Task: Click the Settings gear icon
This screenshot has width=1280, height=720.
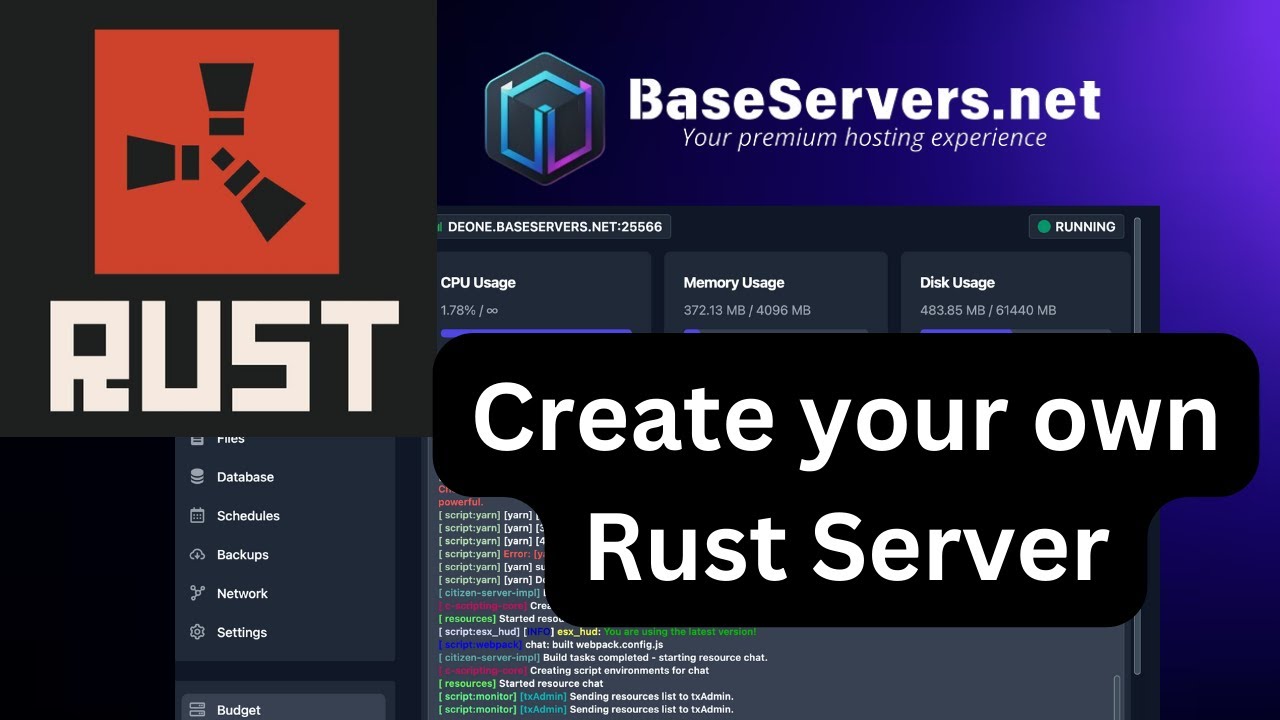Action: point(197,632)
